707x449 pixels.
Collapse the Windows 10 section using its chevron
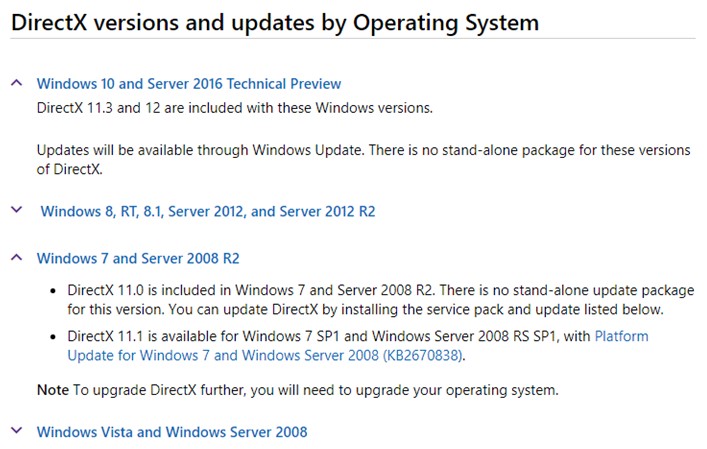point(17,83)
